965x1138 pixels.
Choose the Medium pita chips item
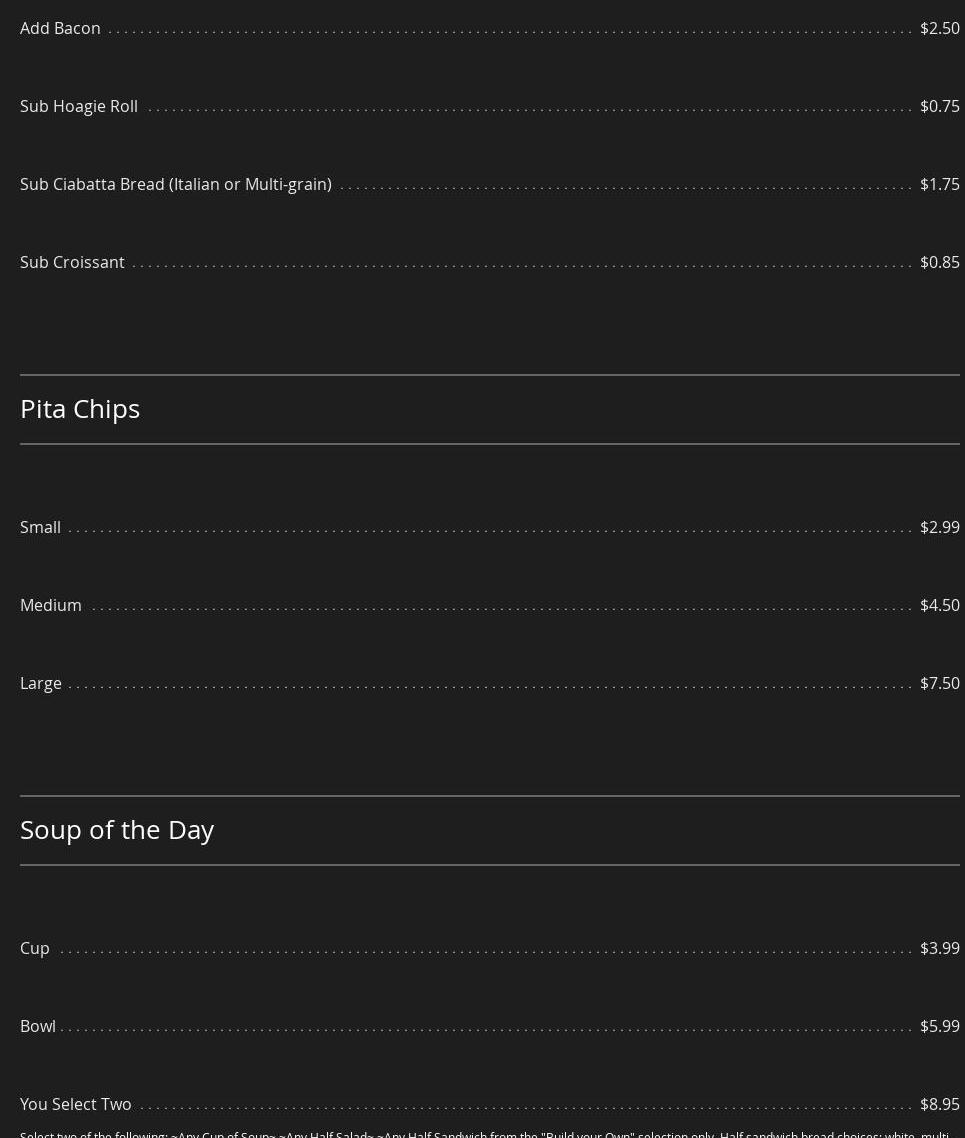51,605
